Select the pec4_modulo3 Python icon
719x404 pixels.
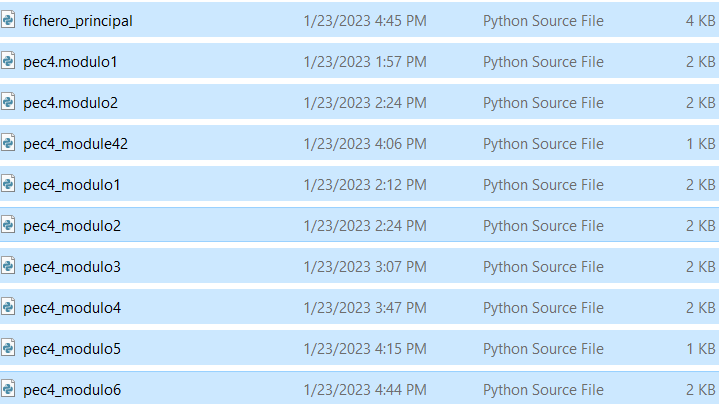coord(8,266)
